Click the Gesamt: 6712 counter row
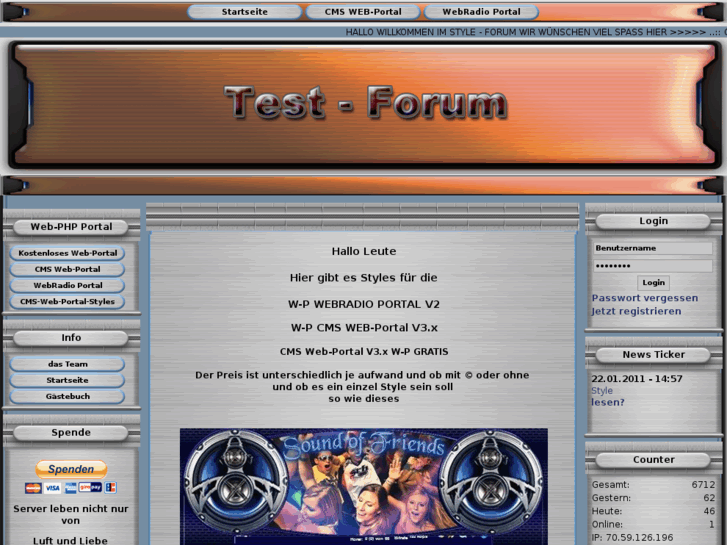This screenshot has width=727, height=545. tap(653, 485)
